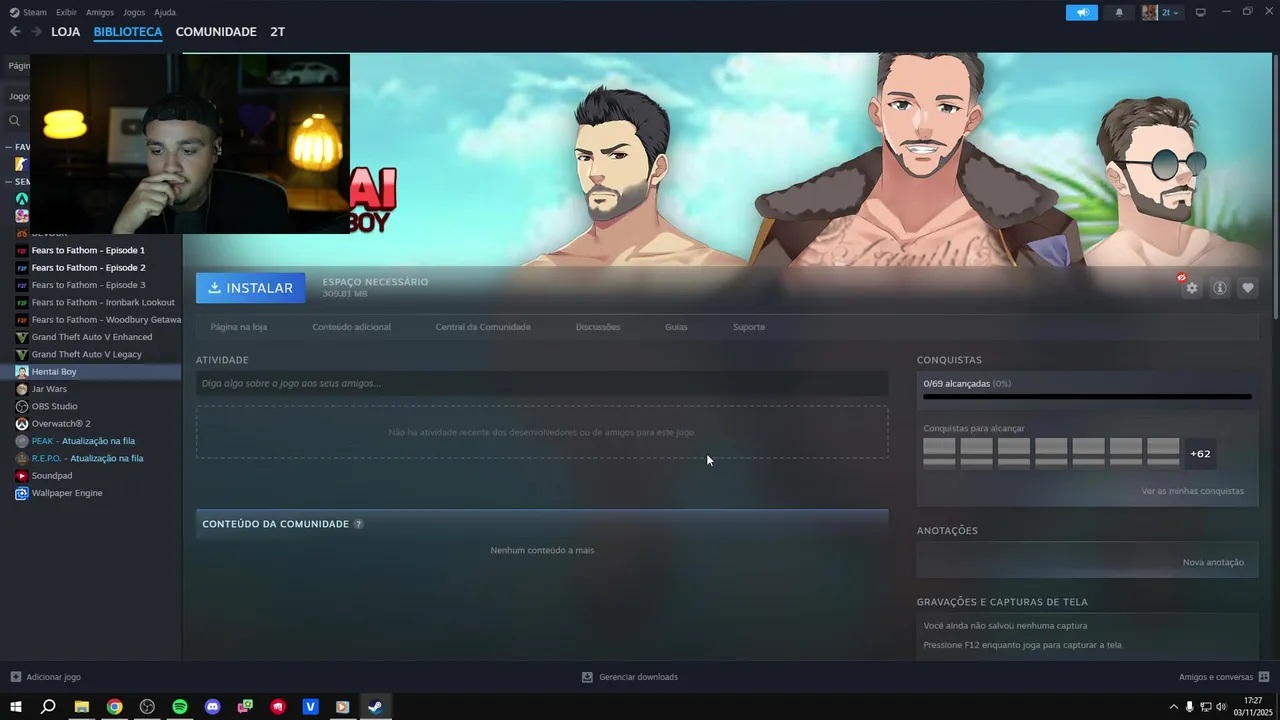Open the Exibir menu
The height and width of the screenshot is (720, 1280).
tap(66, 12)
